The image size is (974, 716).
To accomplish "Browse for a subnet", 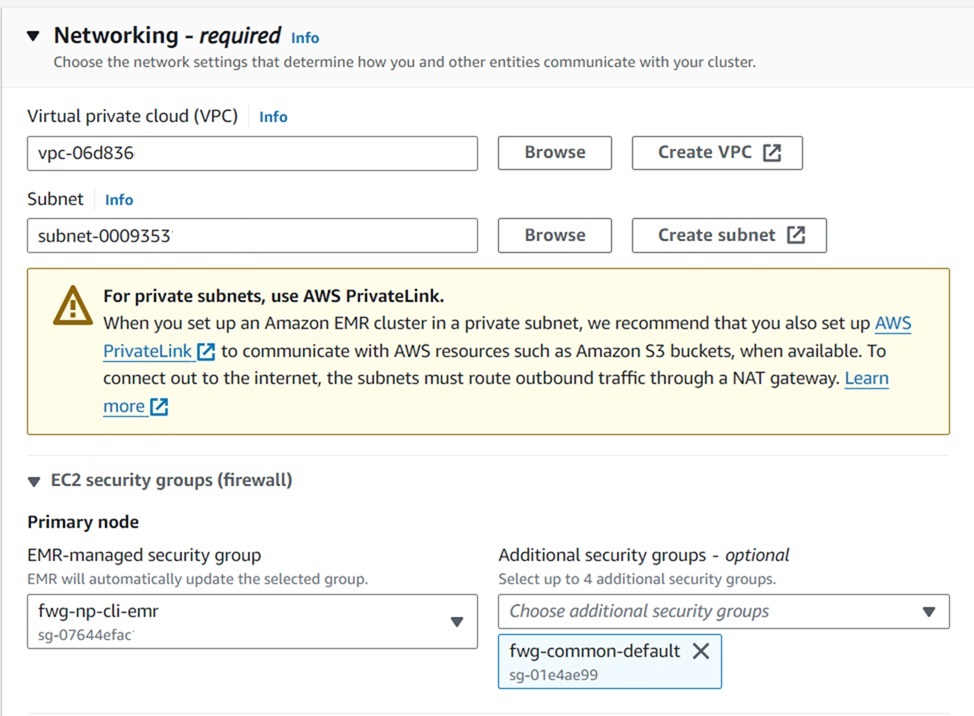I will tap(555, 236).
